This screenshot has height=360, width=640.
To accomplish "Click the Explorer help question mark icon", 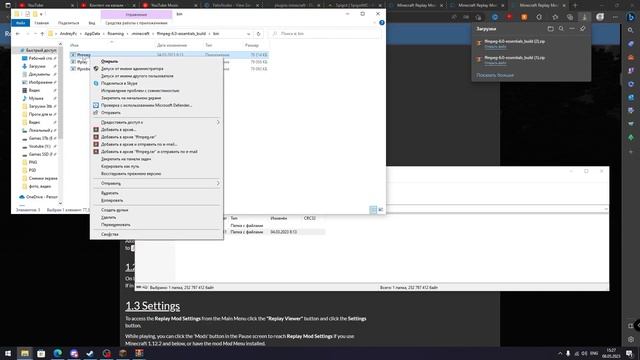I will pos(382,23).
